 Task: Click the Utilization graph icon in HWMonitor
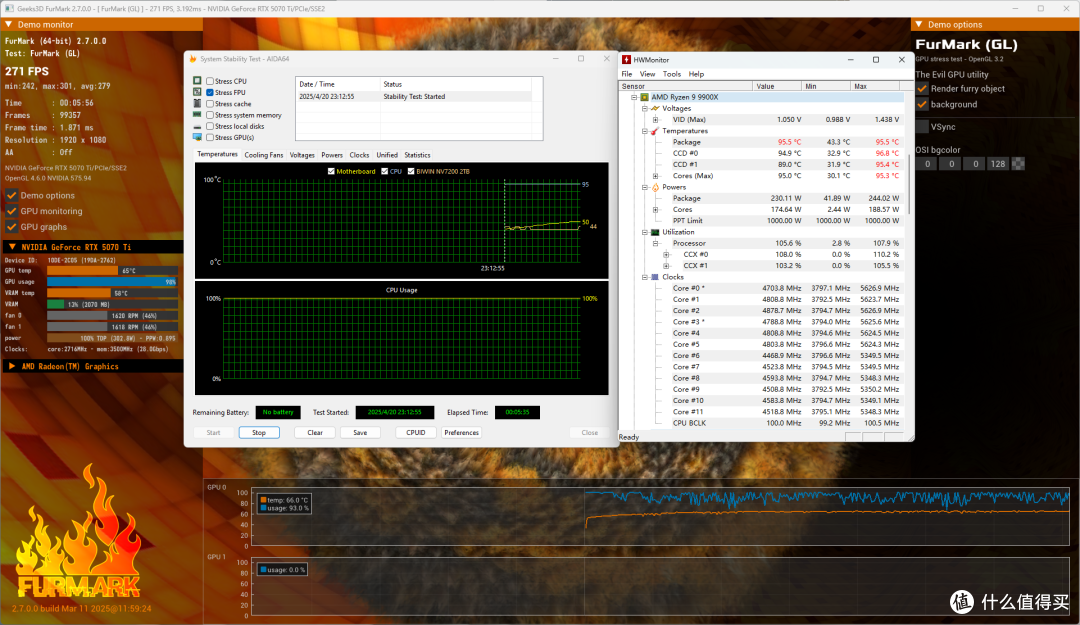tap(655, 232)
